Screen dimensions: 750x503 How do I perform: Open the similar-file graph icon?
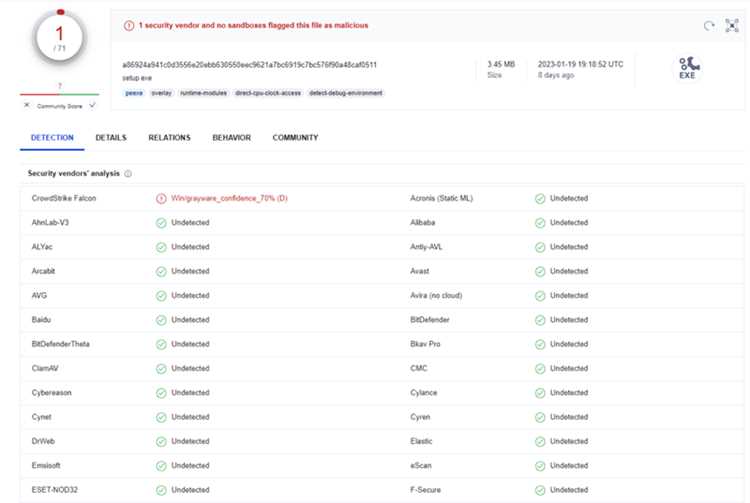(731, 25)
